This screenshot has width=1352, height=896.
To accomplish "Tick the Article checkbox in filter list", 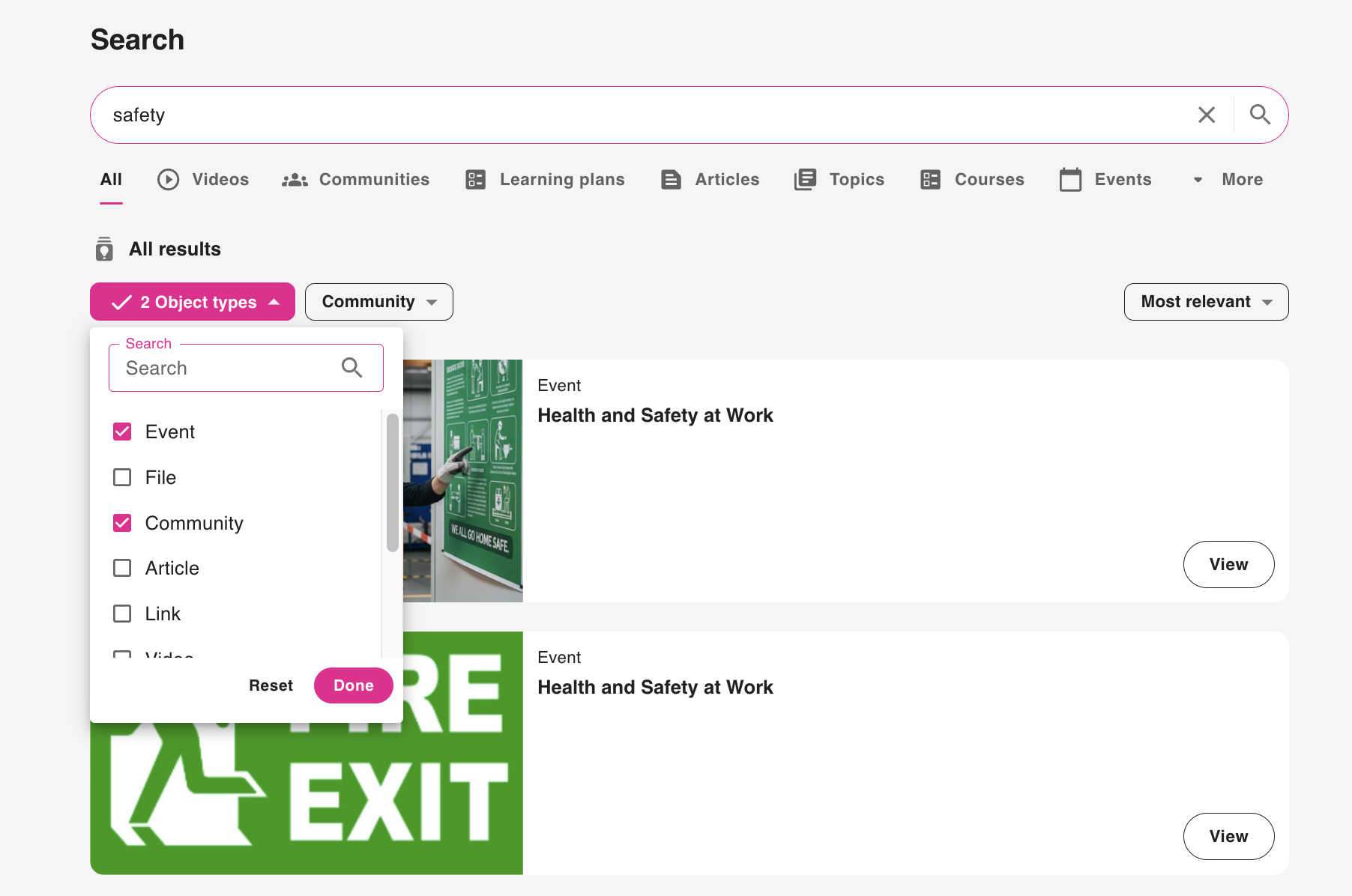I will click(x=122, y=568).
